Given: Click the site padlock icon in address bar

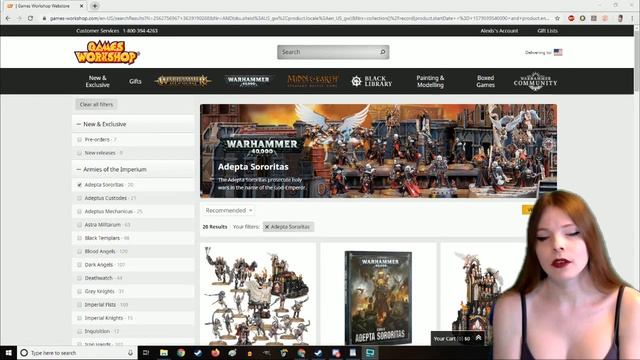Looking at the screenshot, I should pos(44,18).
